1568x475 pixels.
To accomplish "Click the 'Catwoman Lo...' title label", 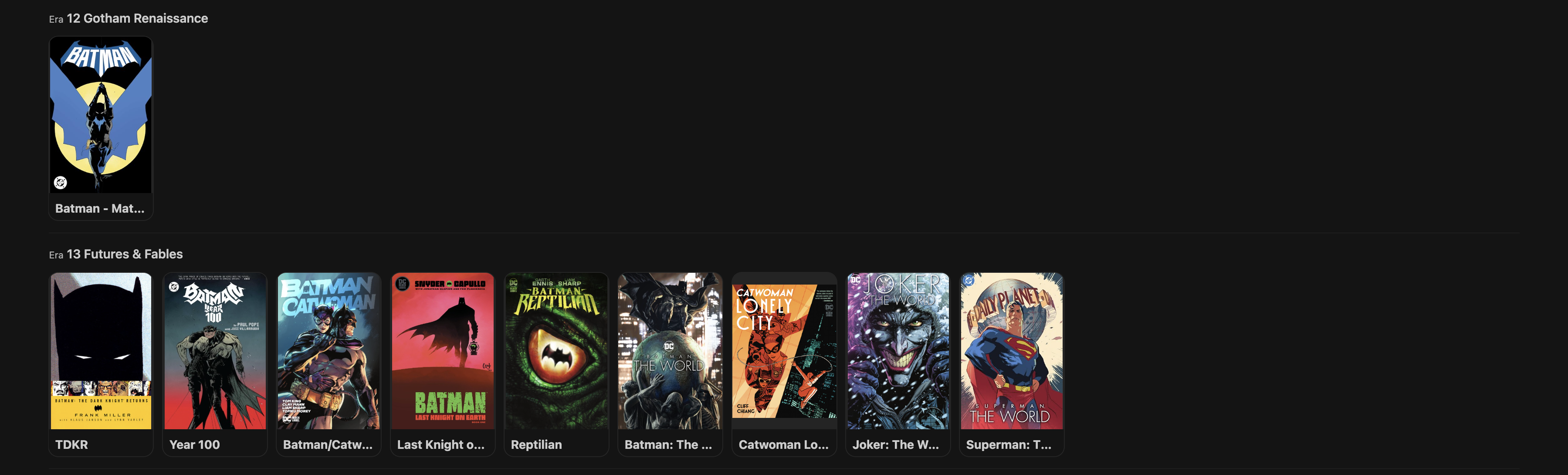I will click(x=783, y=444).
